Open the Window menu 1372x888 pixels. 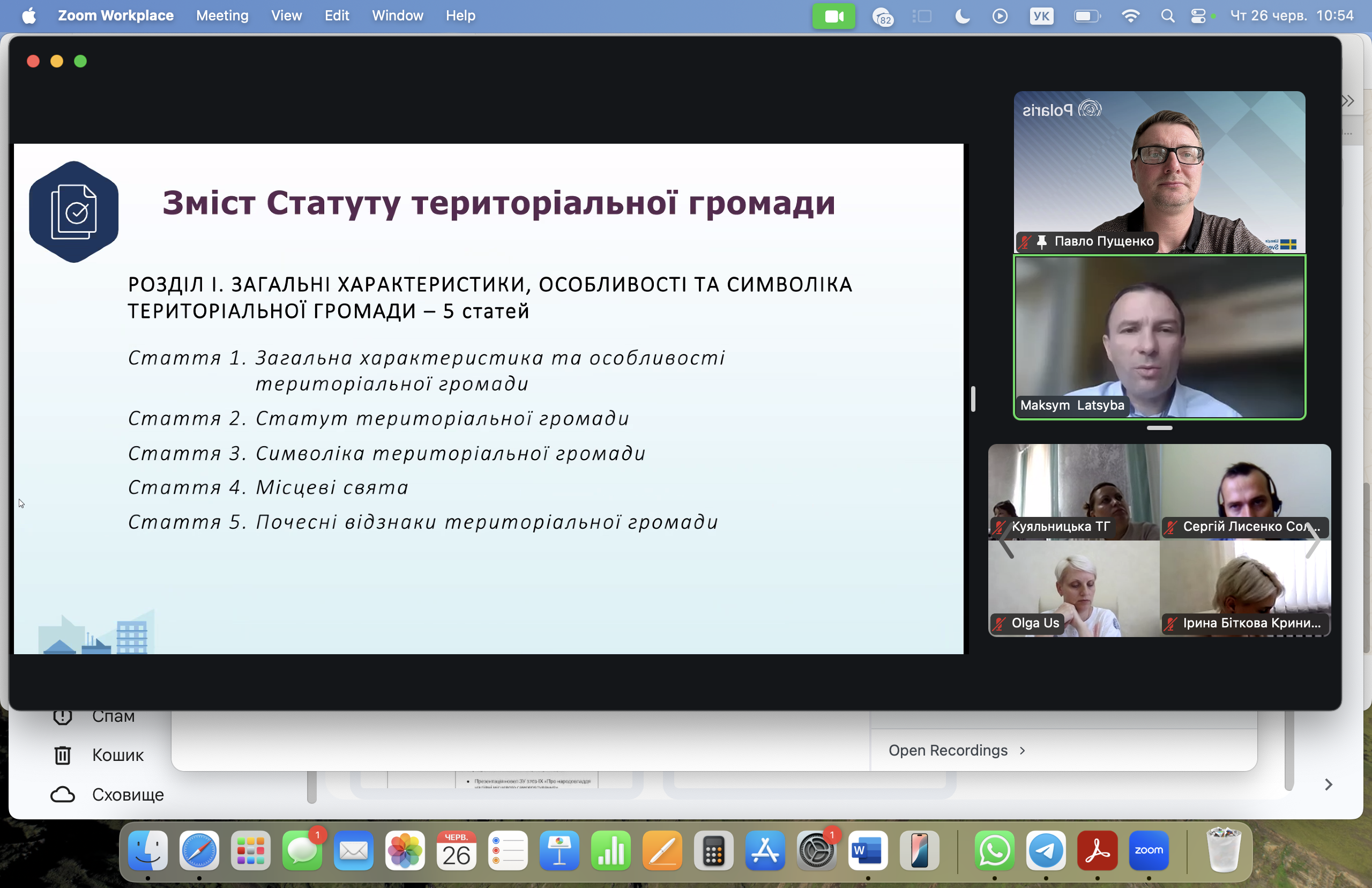[x=398, y=16]
